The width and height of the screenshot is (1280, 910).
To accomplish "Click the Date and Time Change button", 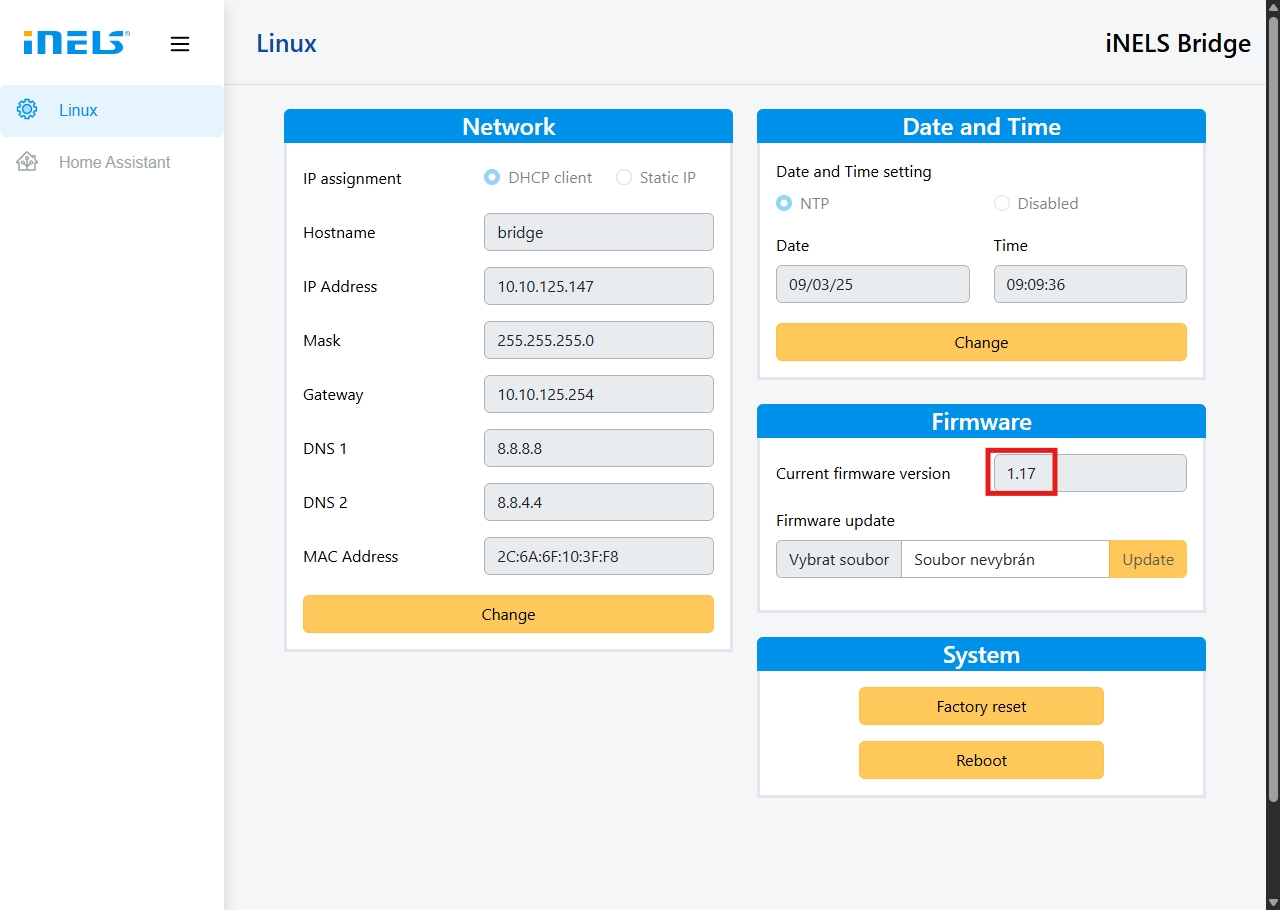I will click(x=981, y=342).
